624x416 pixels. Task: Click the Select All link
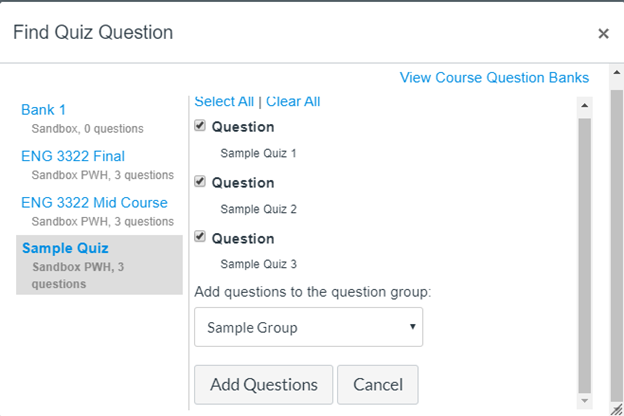224,101
